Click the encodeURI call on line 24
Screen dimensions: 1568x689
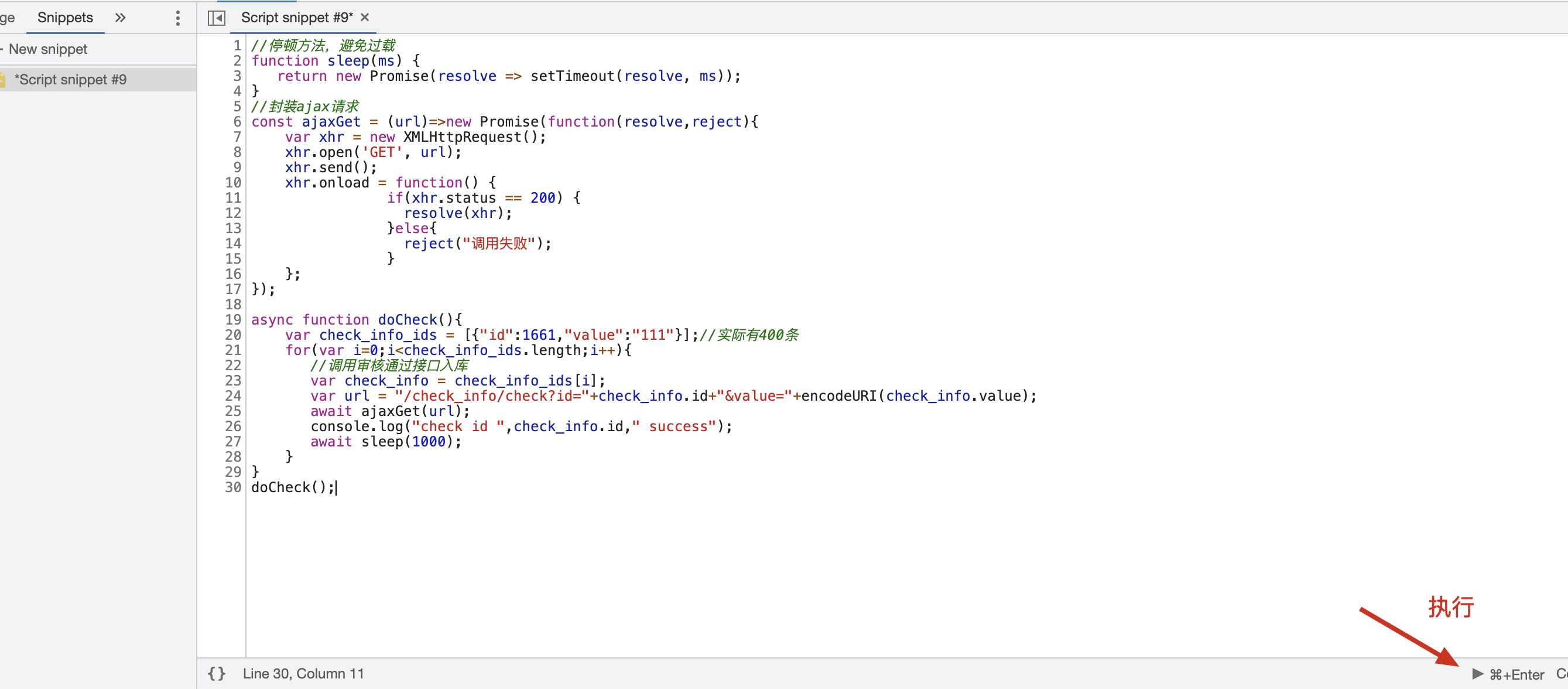[x=838, y=396]
